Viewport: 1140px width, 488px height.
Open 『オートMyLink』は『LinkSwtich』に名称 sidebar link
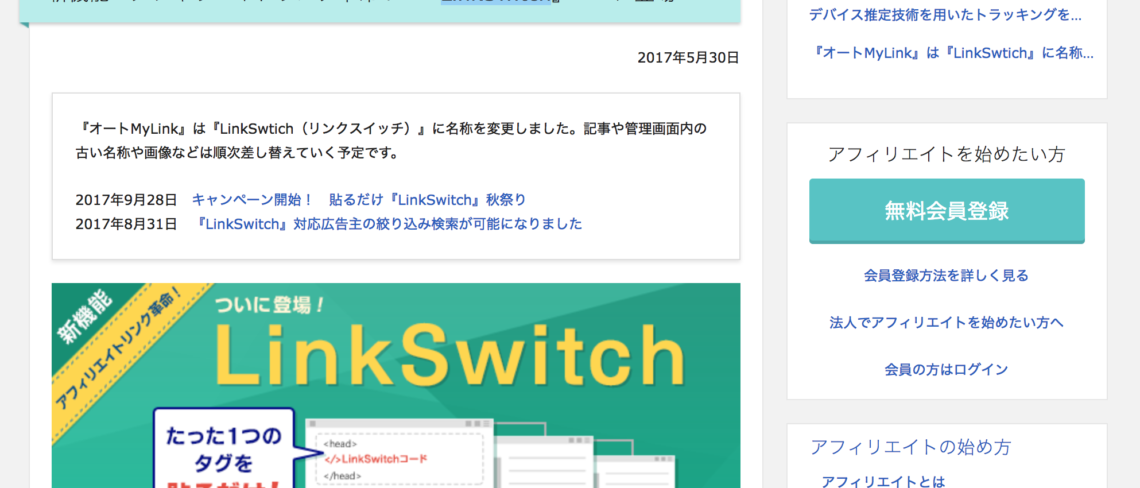point(951,53)
